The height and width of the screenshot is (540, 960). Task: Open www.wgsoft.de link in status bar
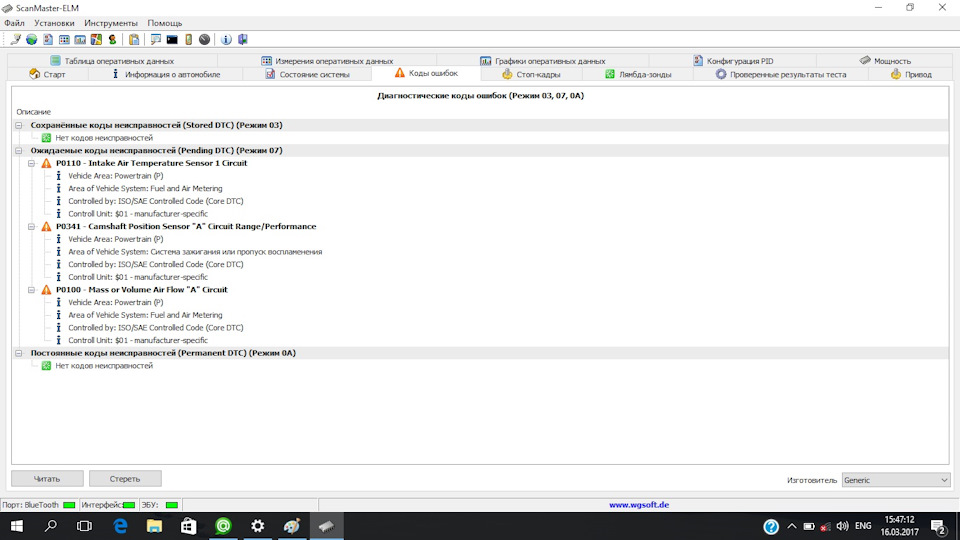click(639, 505)
